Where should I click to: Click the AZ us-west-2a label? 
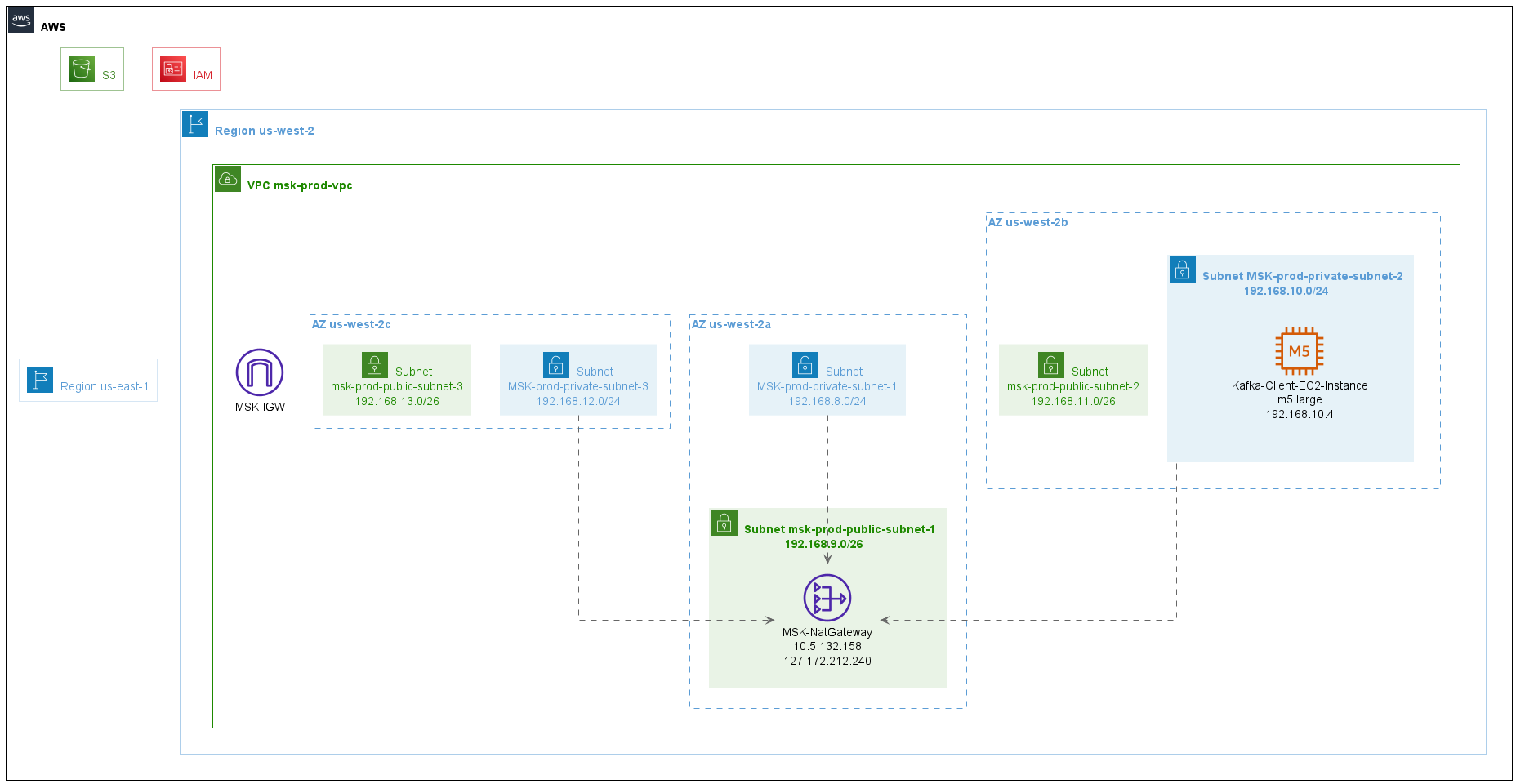pos(731,324)
